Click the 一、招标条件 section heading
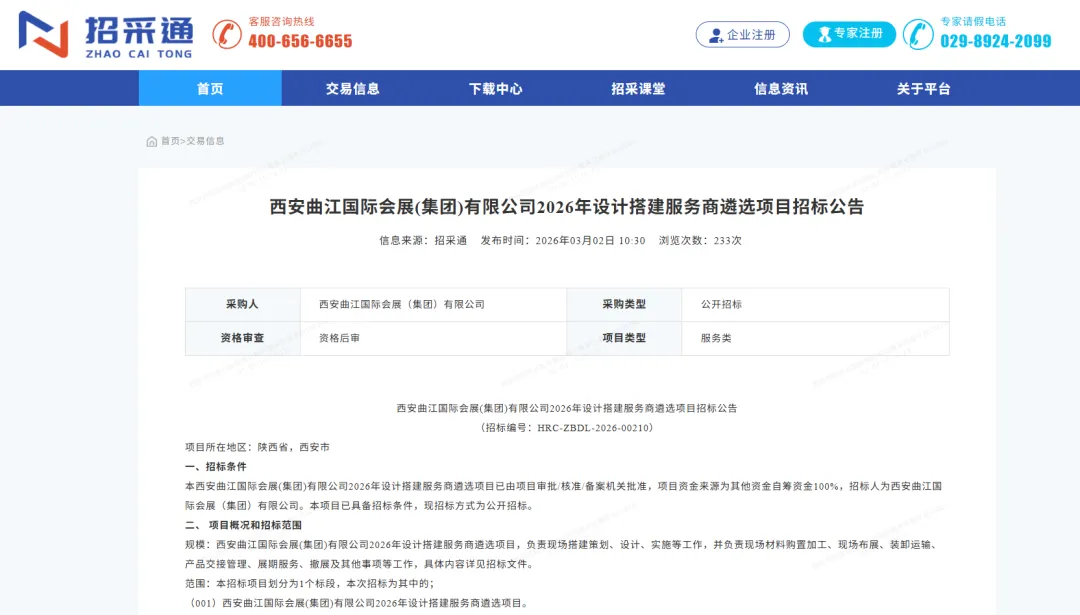The image size is (1080, 615). (216, 466)
